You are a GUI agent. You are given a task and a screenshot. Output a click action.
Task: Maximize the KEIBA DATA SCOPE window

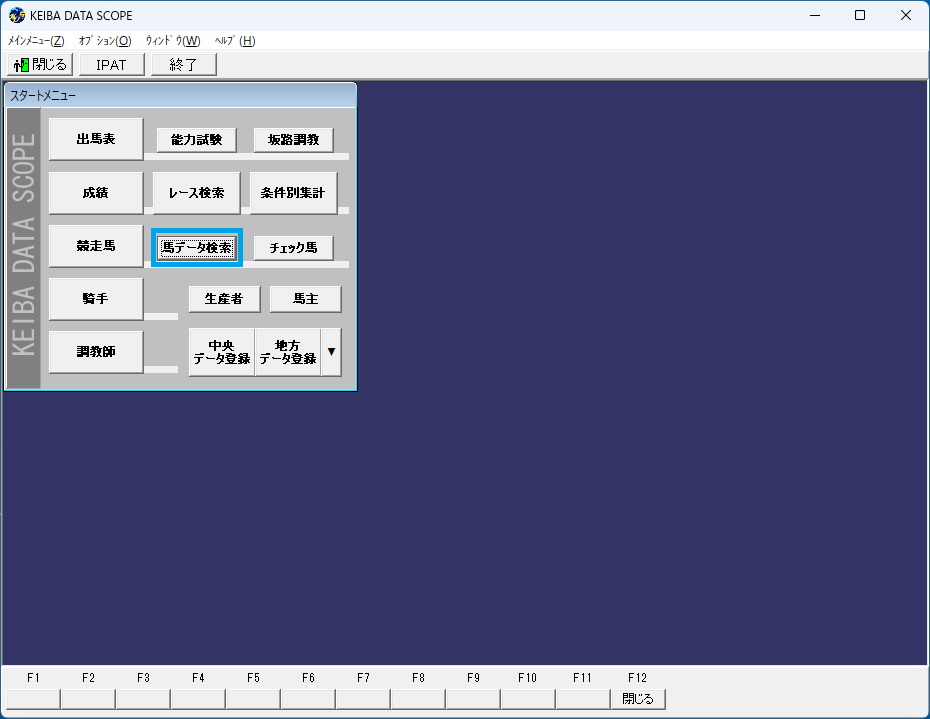(x=860, y=15)
